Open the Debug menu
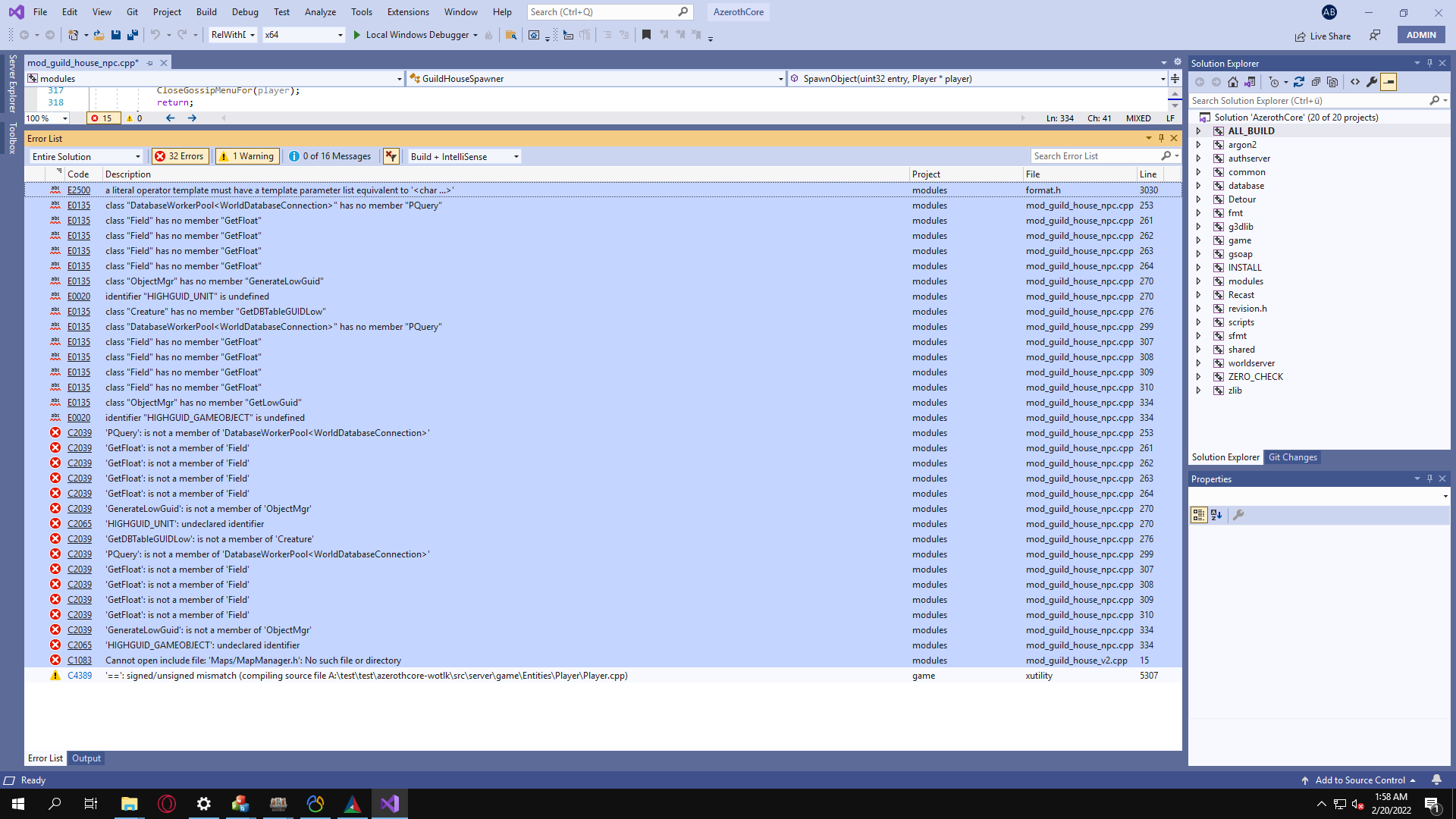 coord(245,12)
